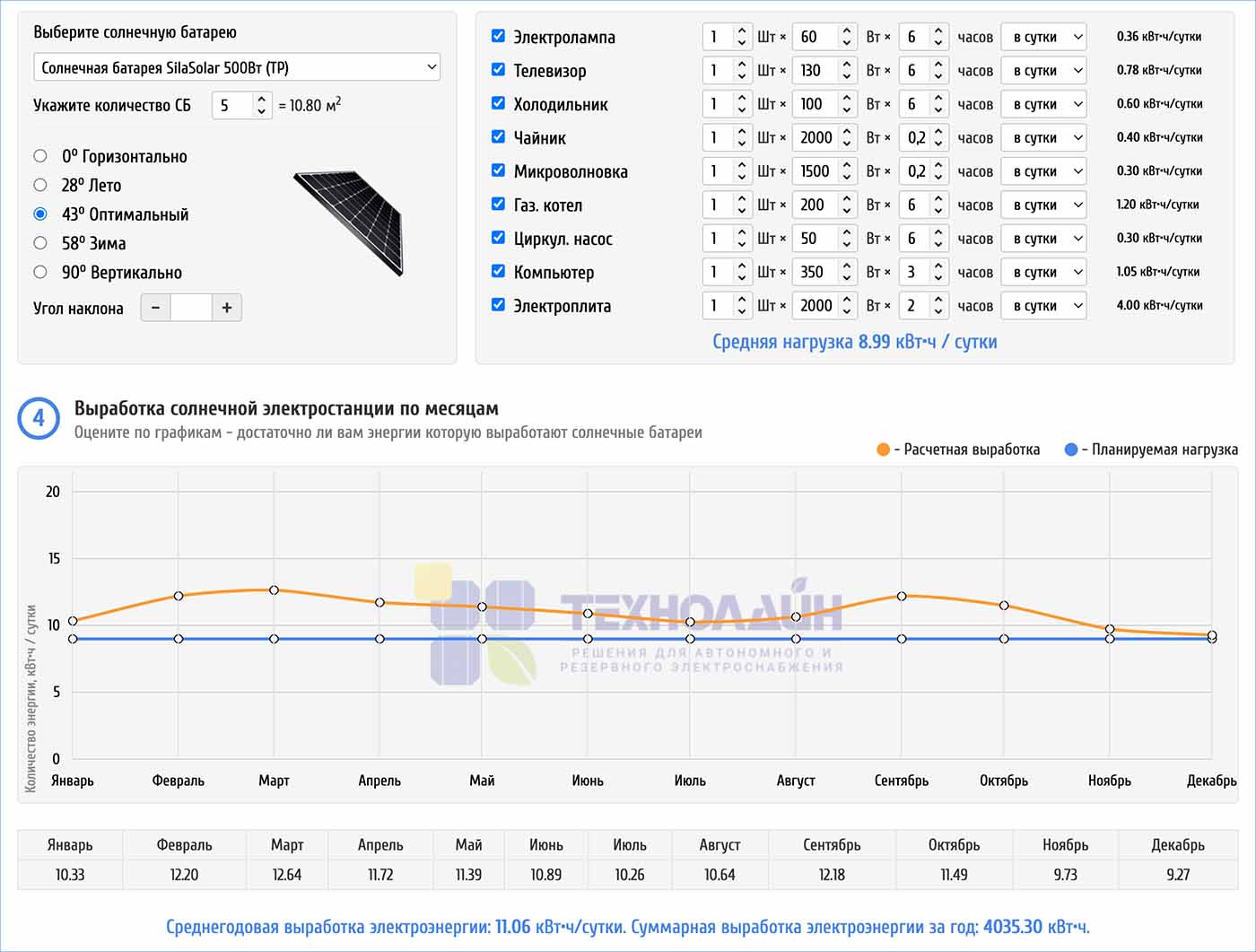1256x952 pixels.
Task: Click the tilt angle input field
Action: (x=190, y=308)
